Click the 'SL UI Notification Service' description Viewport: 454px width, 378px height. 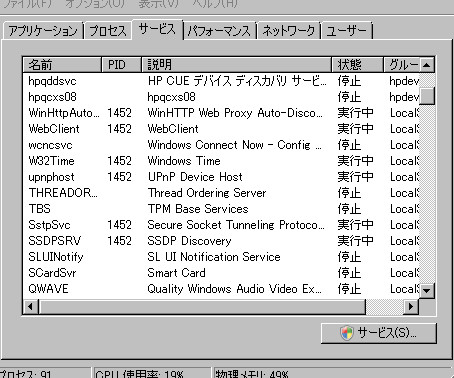pyautogui.click(x=214, y=257)
